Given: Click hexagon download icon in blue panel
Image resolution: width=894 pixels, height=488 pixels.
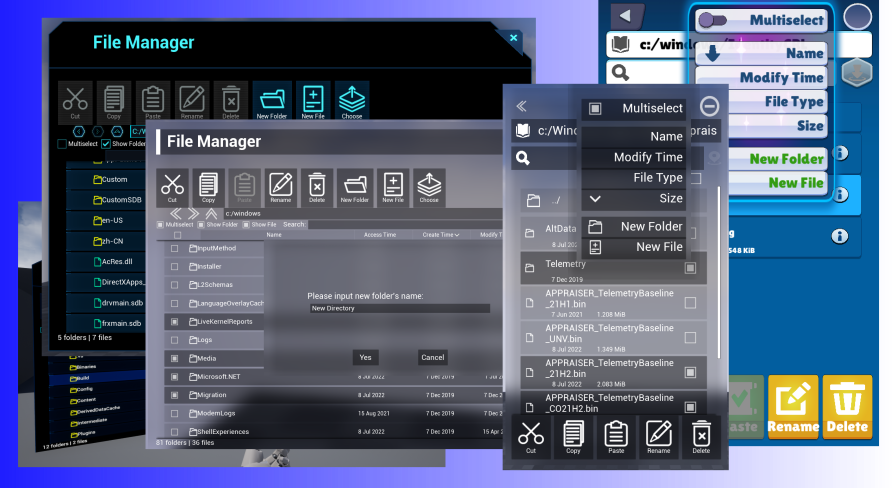Looking at the screenshot, I should [x=857, y=73].
